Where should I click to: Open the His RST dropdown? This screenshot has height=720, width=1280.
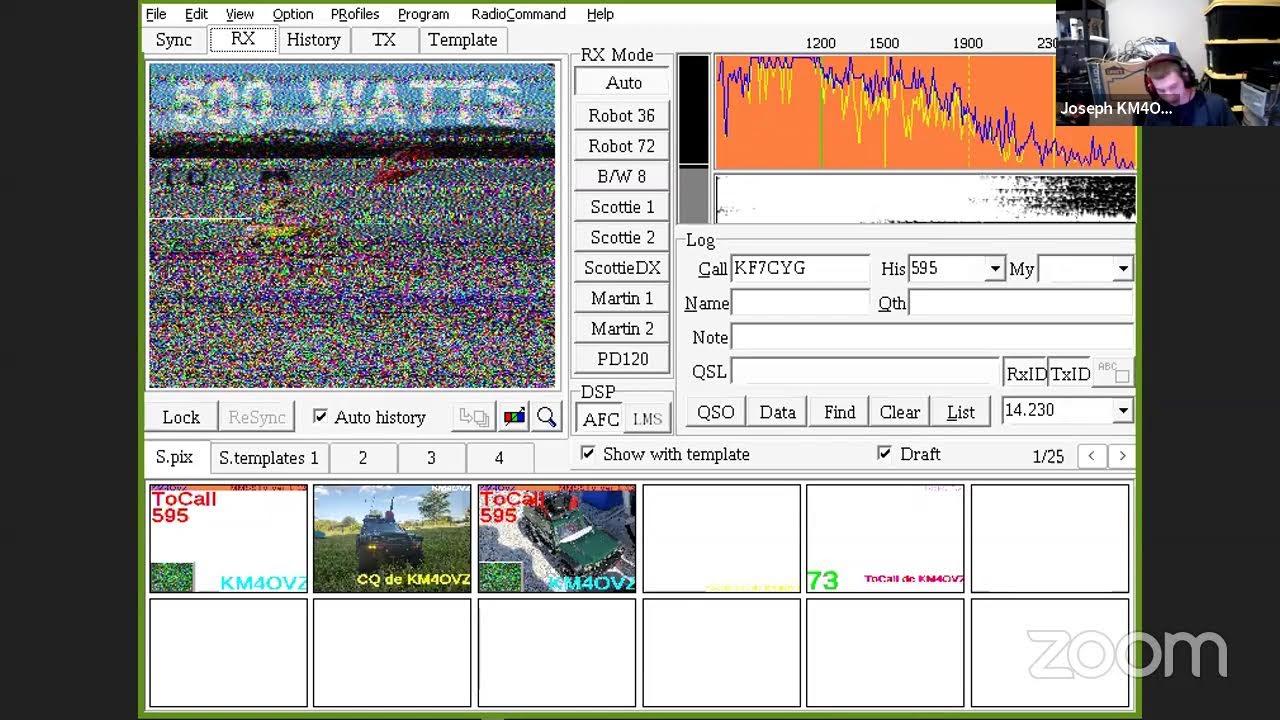coord(994,269)
